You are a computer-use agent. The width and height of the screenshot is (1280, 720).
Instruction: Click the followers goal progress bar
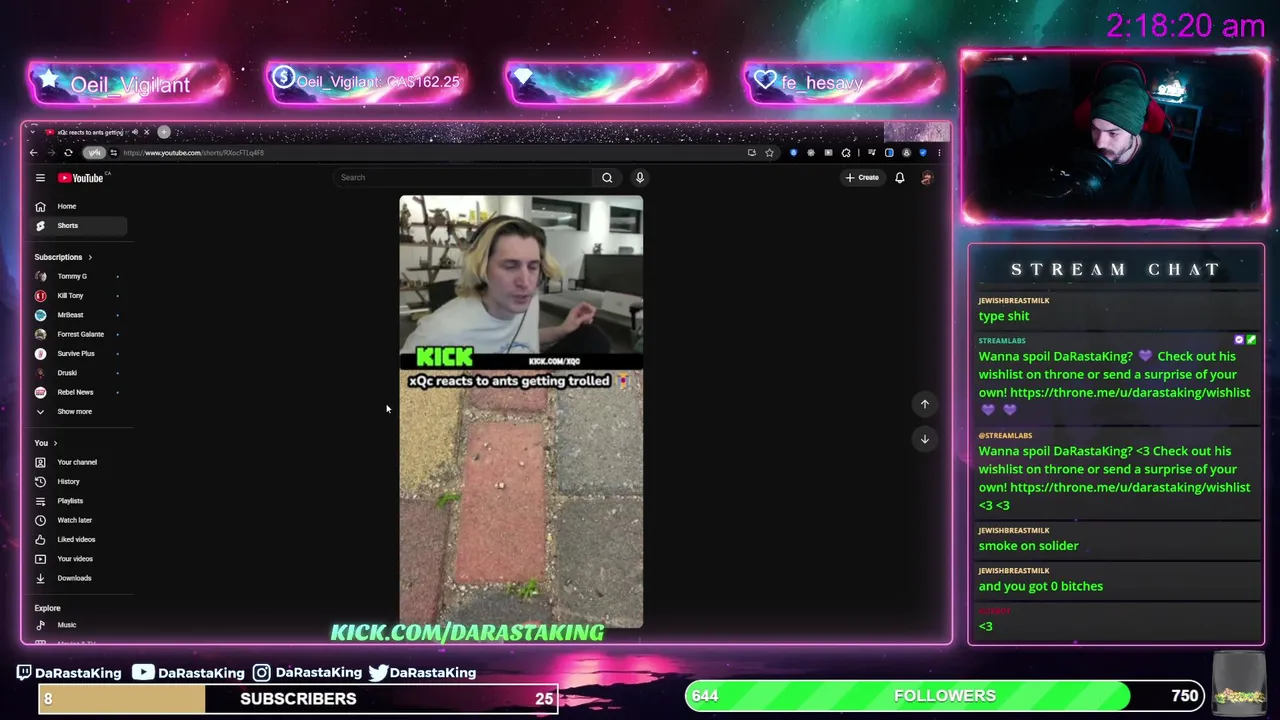(945, 696)
